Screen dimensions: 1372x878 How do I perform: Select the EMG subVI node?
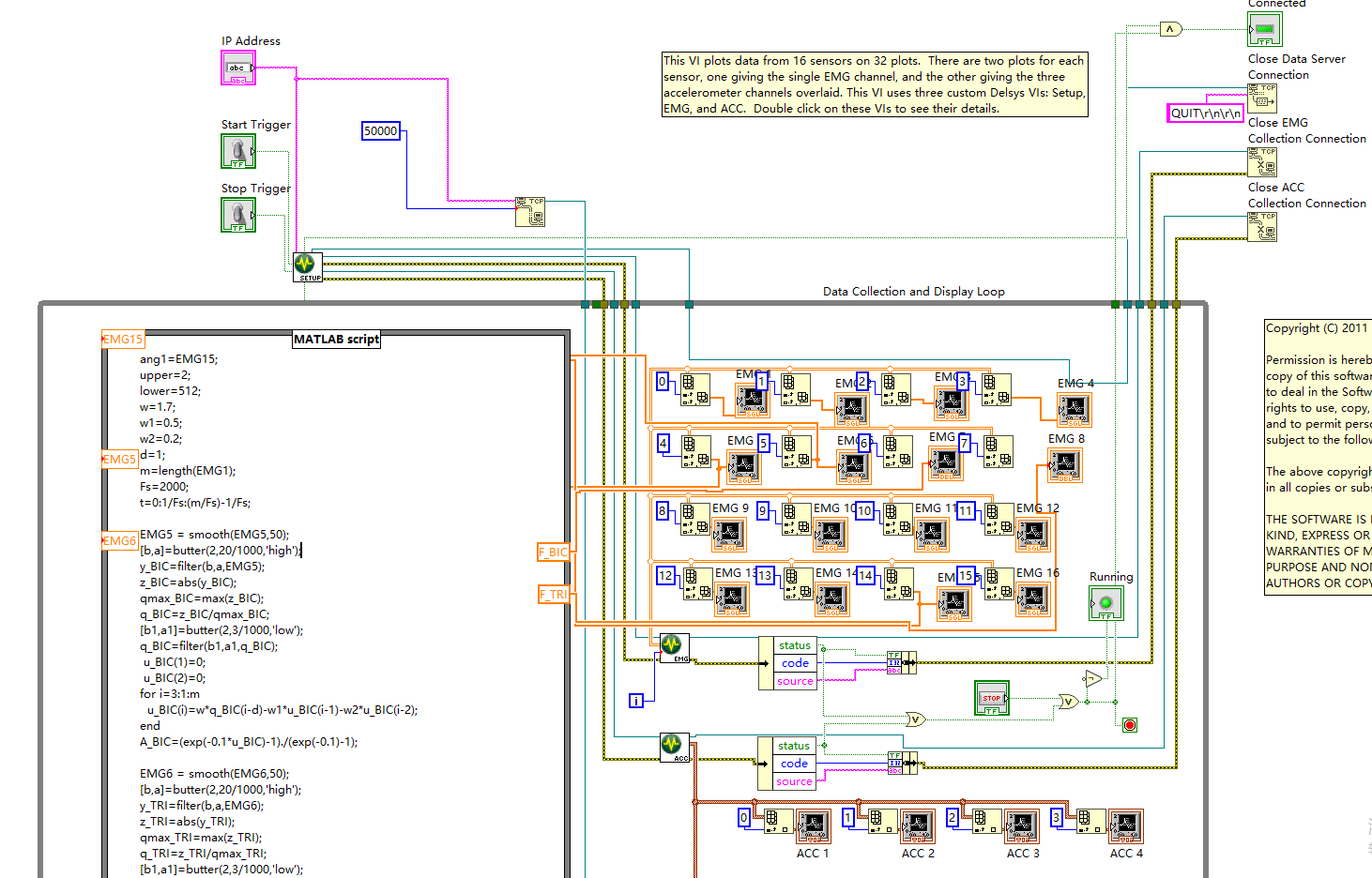(x=674, y=647)
